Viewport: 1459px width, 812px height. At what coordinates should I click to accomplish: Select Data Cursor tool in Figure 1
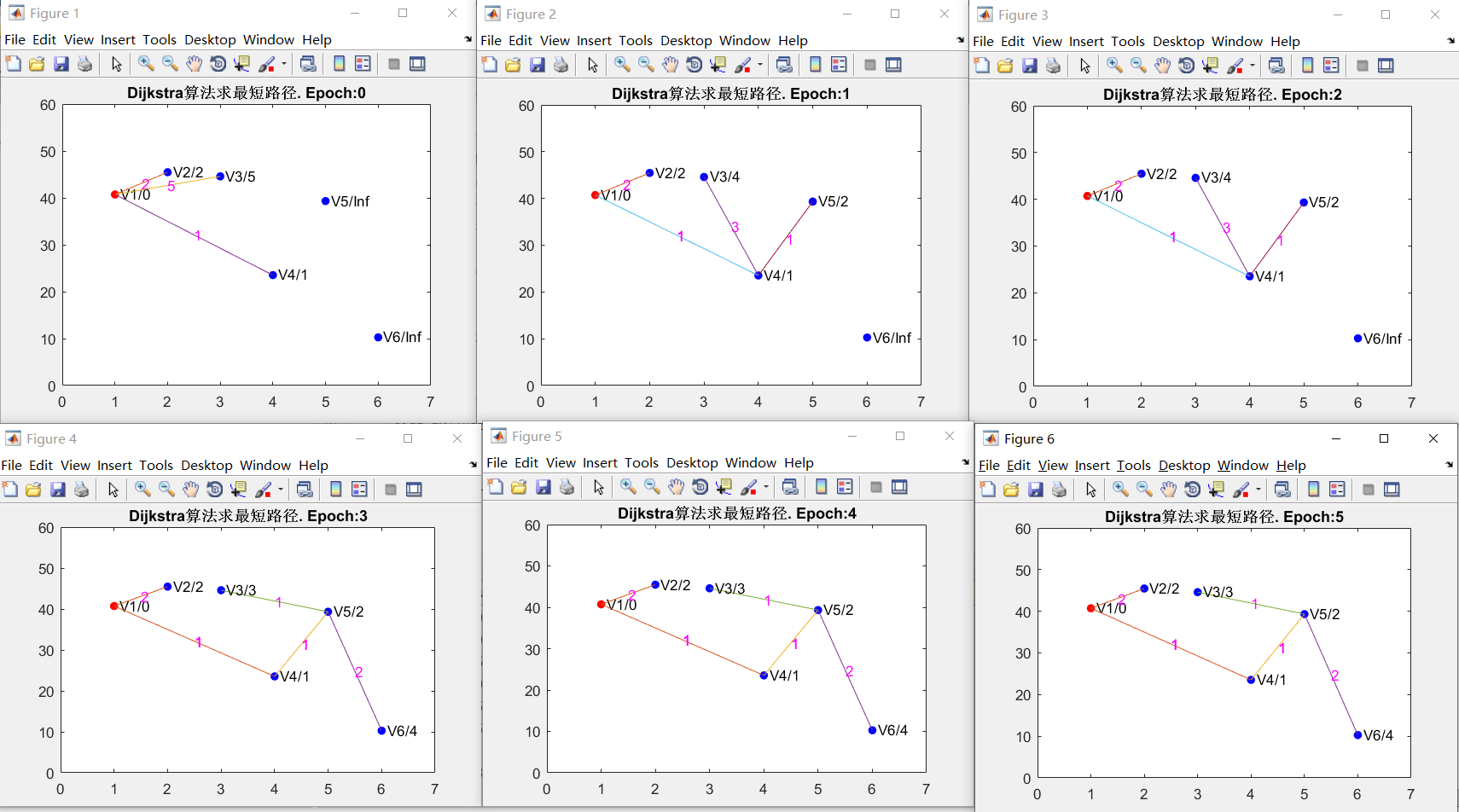(x=241, y=64)
